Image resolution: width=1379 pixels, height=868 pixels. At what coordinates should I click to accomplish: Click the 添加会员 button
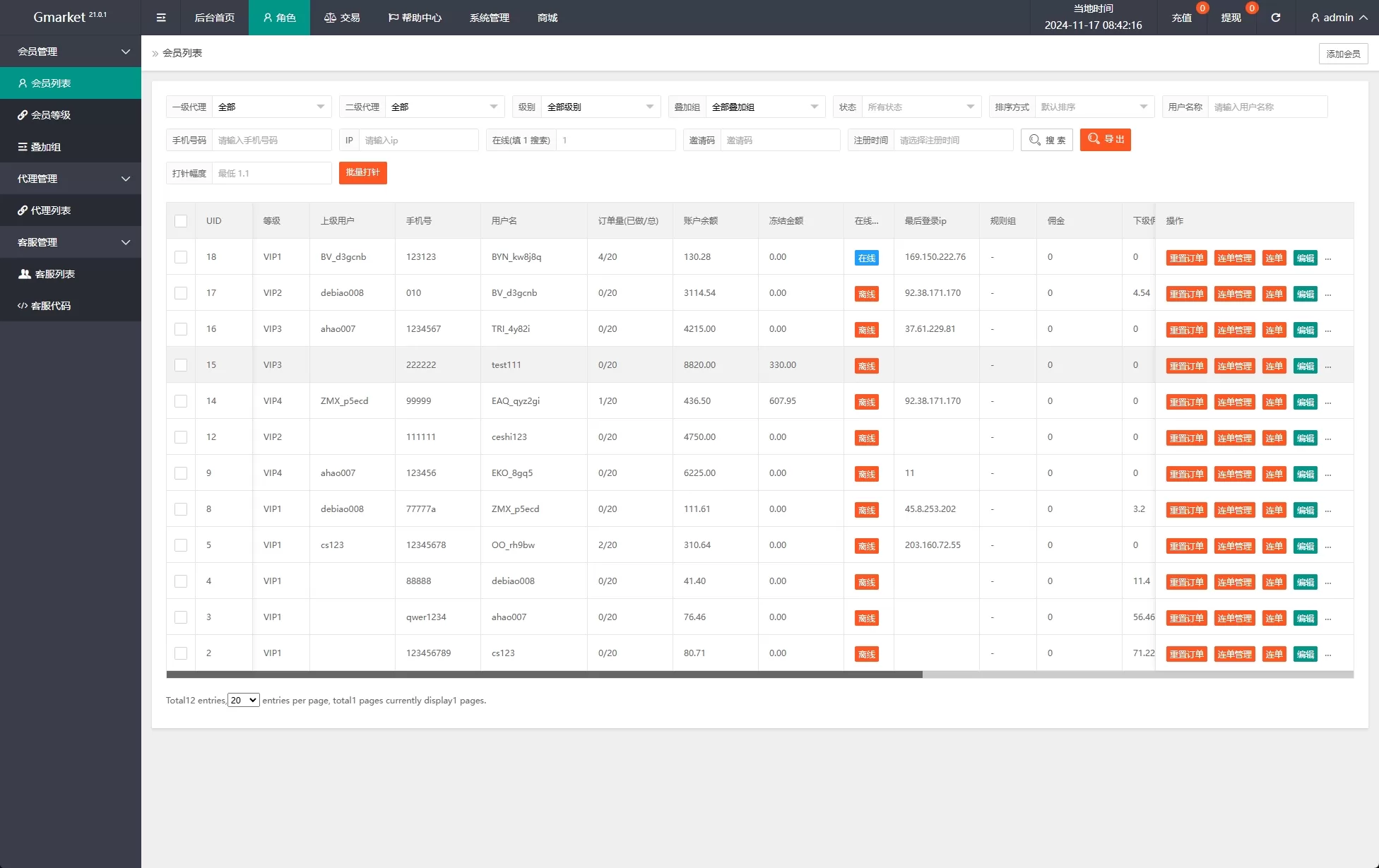point(1343,54)
